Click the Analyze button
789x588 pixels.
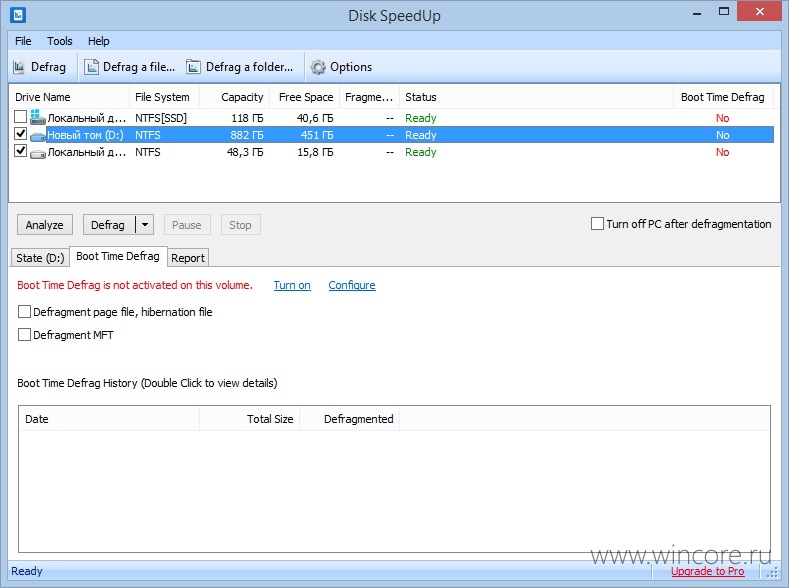click(x=45, y=225)
